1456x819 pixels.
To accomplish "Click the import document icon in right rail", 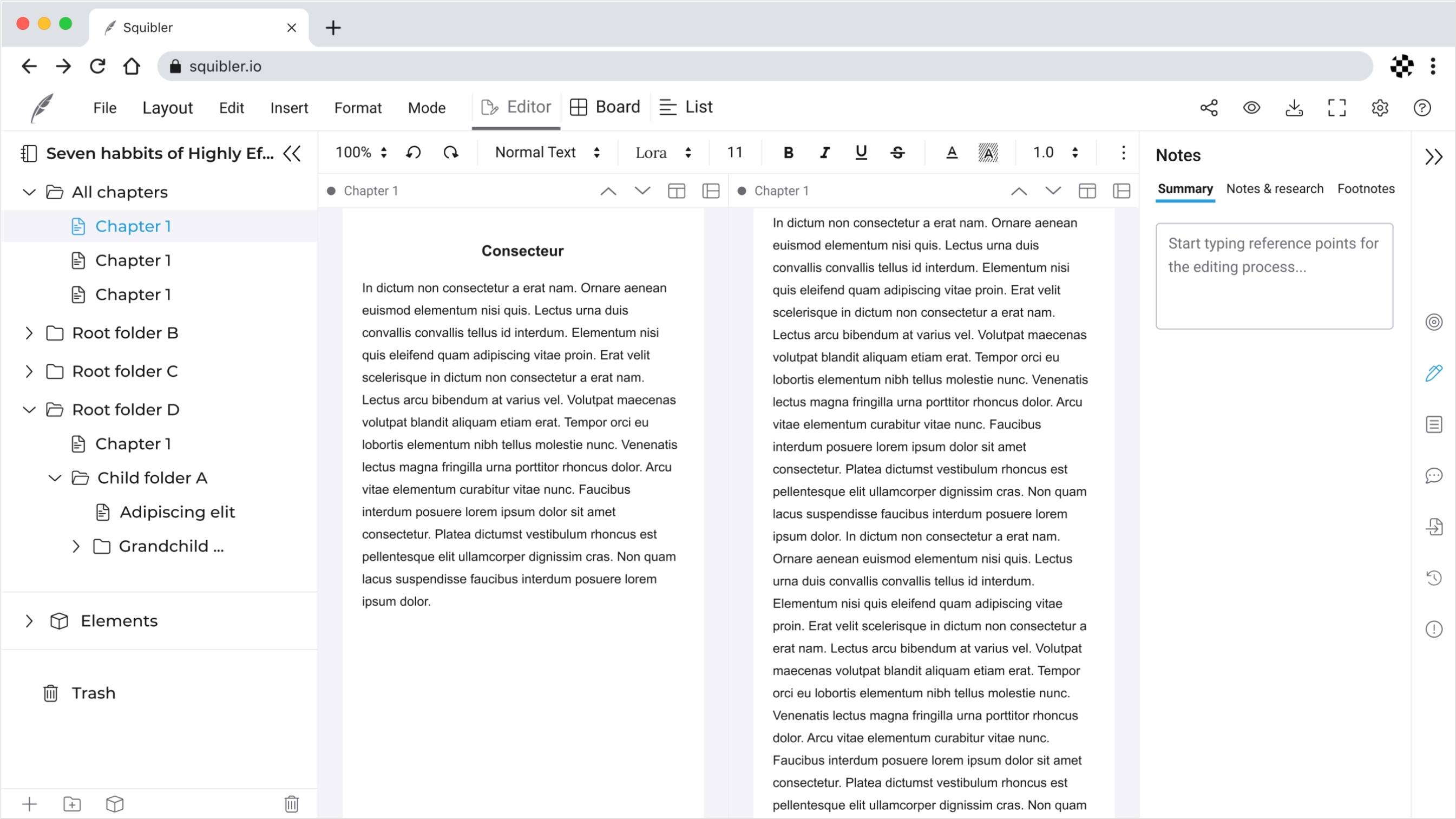I will click(1434, 527).
